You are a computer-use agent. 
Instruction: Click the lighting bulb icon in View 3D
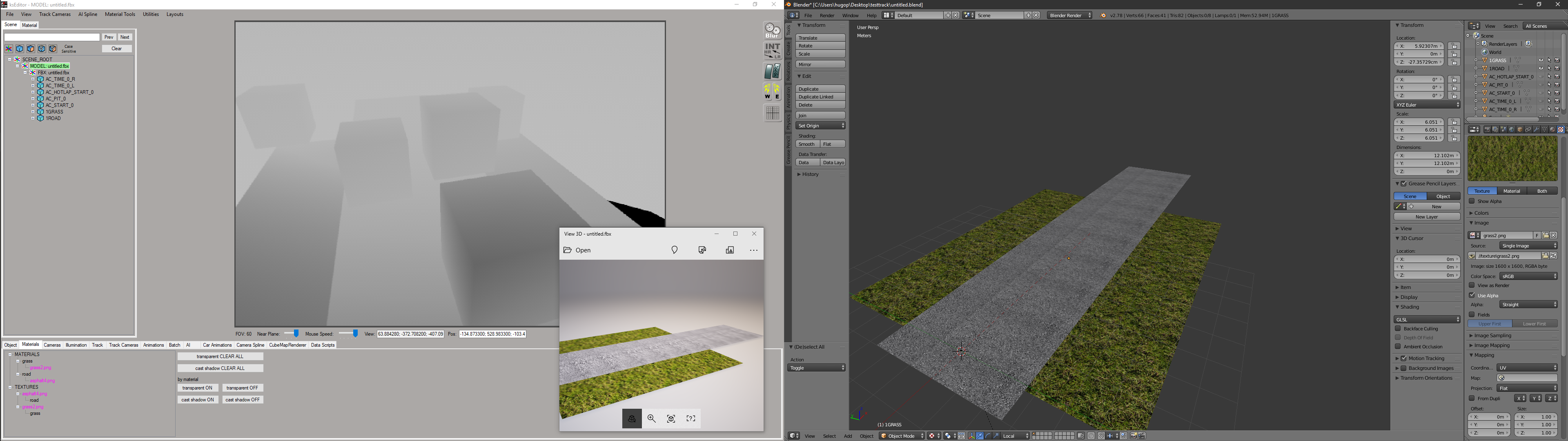pos(675,250)
